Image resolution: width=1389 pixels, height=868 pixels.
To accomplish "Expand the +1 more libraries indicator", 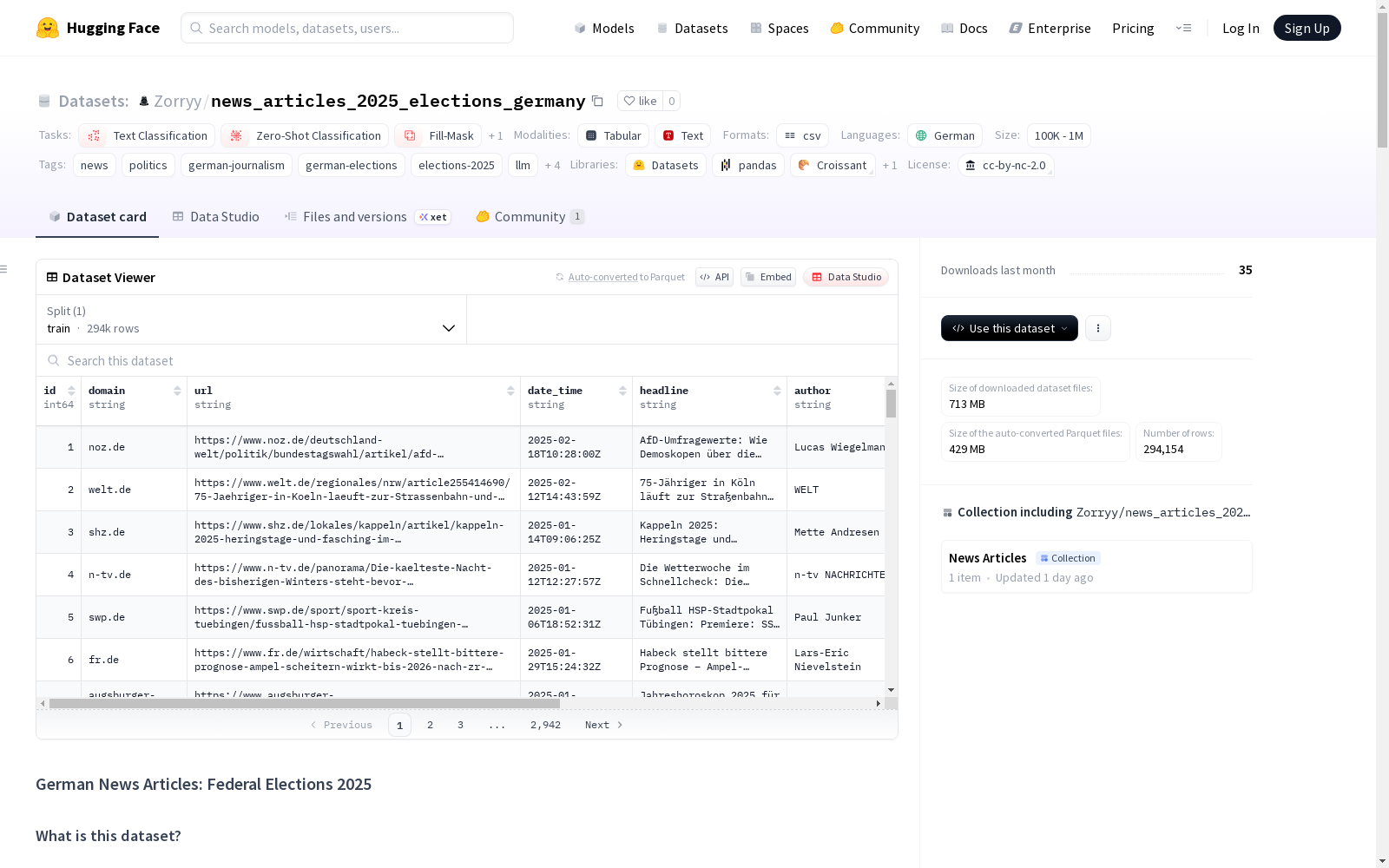I will point(890,165).
